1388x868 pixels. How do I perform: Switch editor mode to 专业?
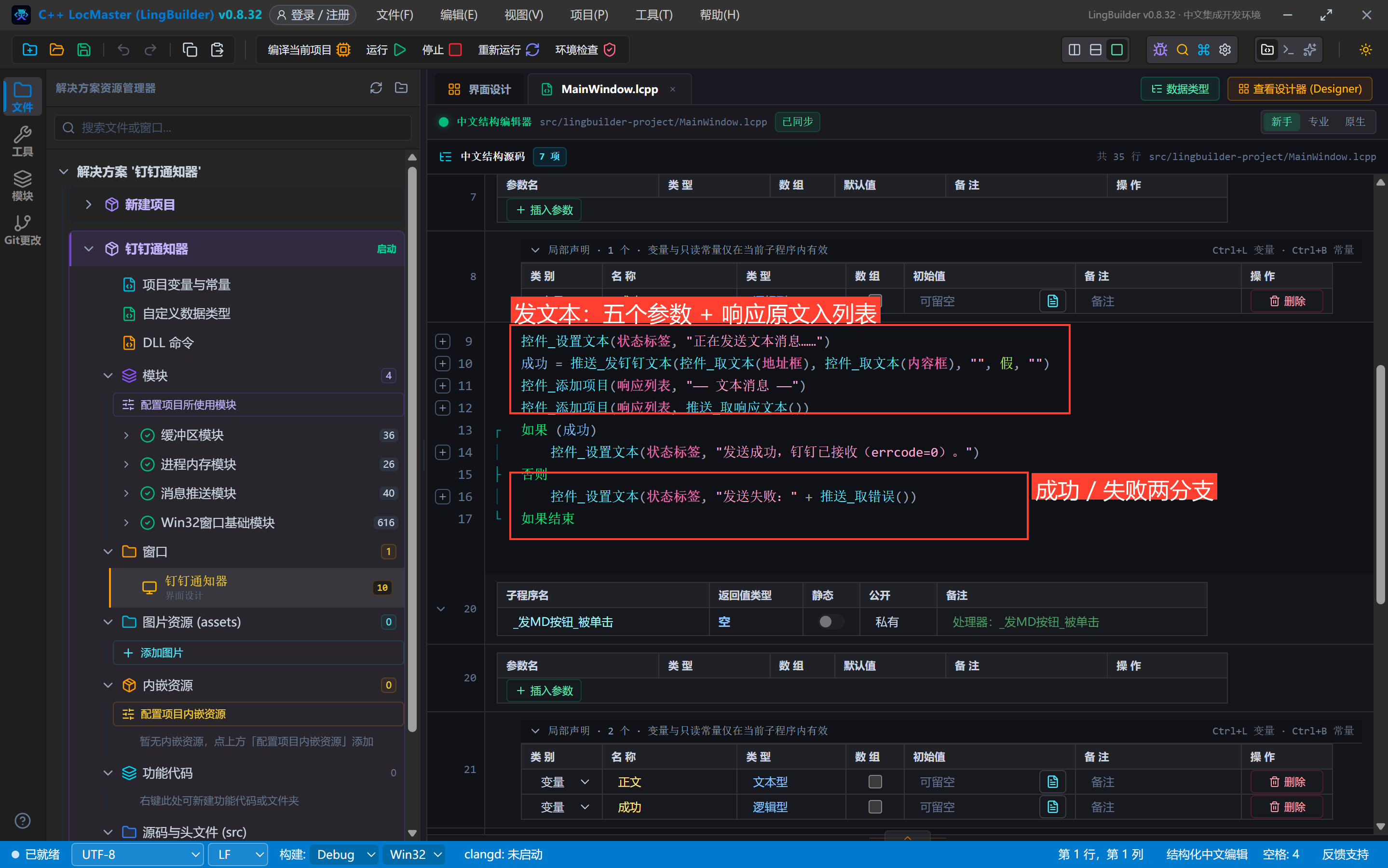coord(1319,122)
